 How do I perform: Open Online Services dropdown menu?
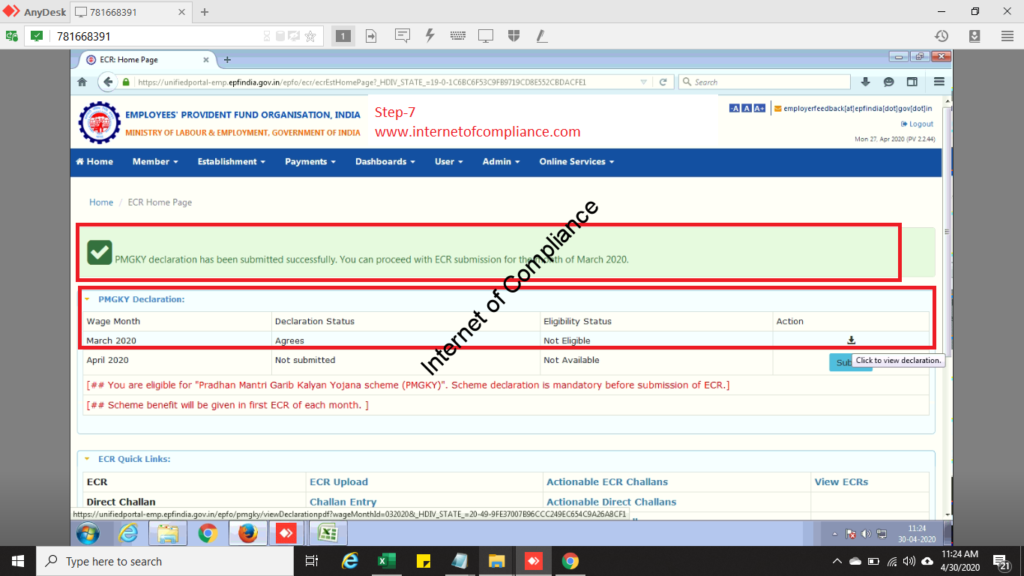click(577, 162)
